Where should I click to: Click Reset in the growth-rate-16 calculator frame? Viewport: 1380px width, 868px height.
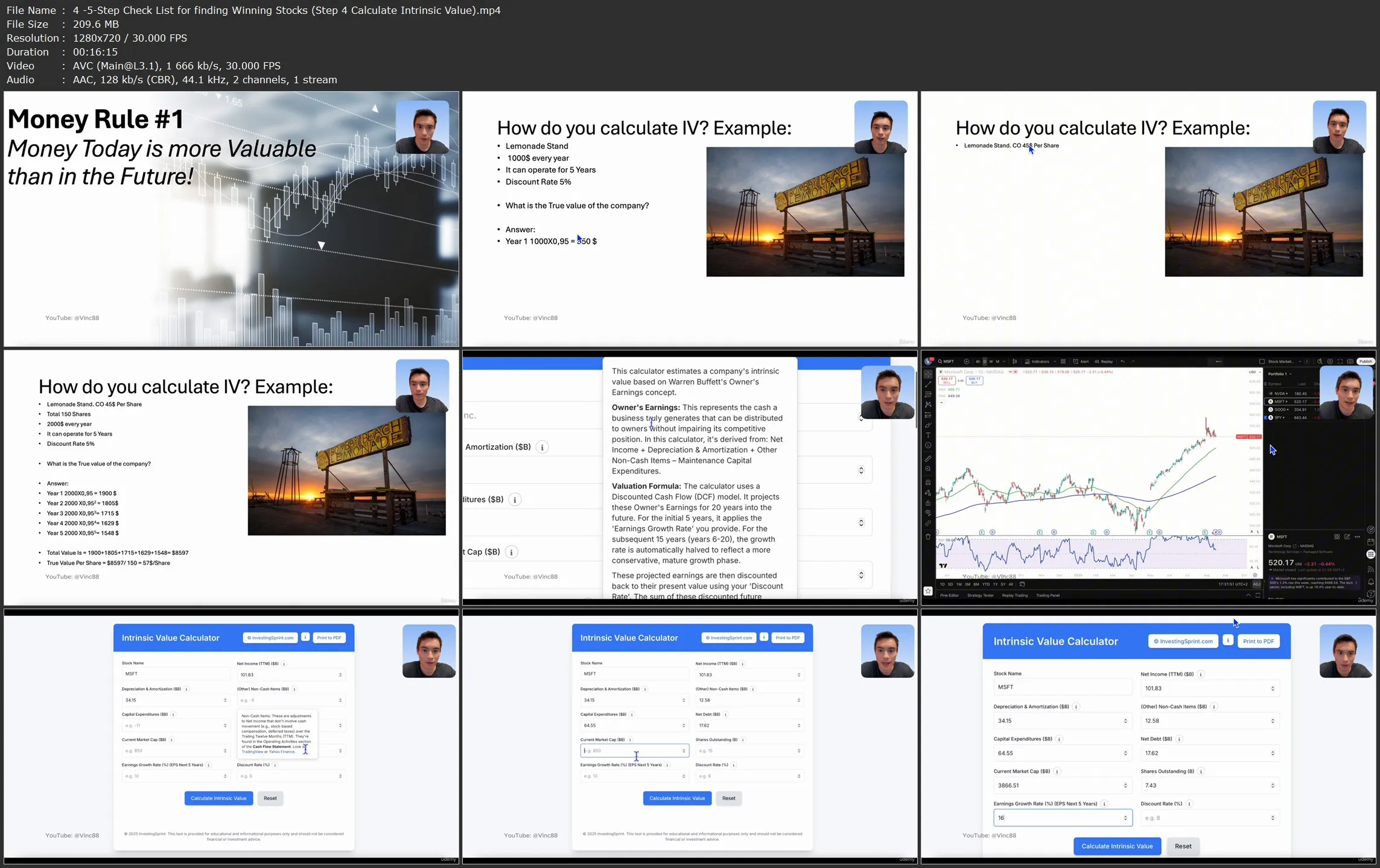pyautogui.click(x=1183, y=846)
